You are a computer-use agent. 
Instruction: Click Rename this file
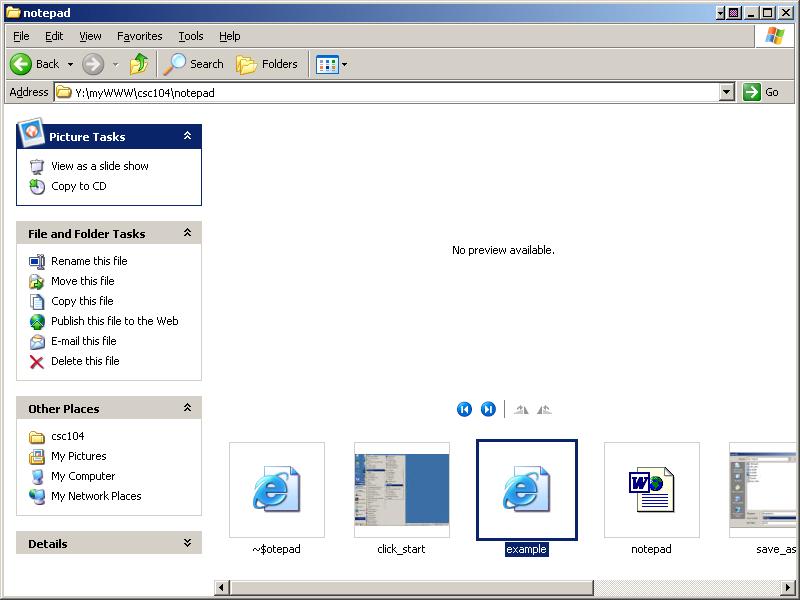pos(89,261)
